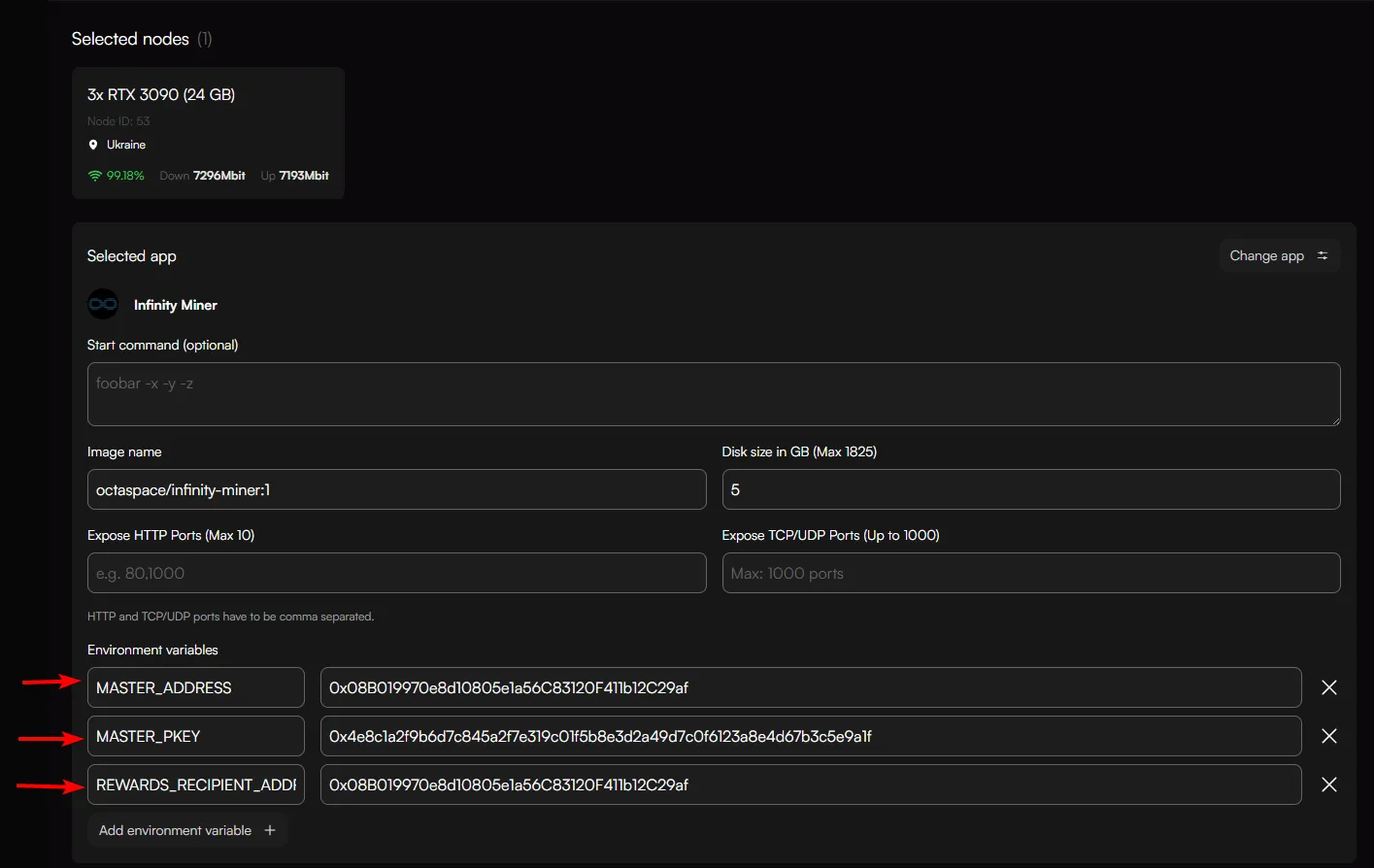This screenshot has height=868, width=1374.
Task: Click the MASTER_ADDRESS value field
Action: (x=811, y=687)
